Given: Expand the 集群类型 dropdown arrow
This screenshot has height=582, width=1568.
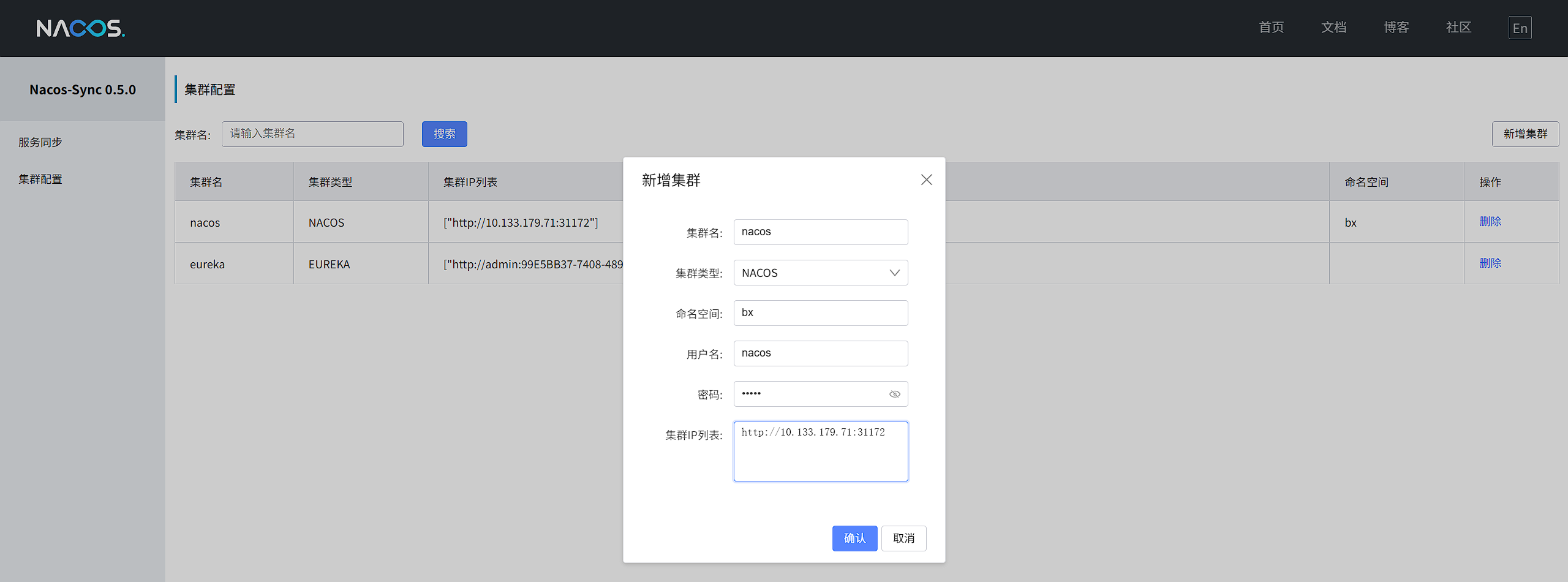Looking at the screenshot, I should (x=894, y=273).
